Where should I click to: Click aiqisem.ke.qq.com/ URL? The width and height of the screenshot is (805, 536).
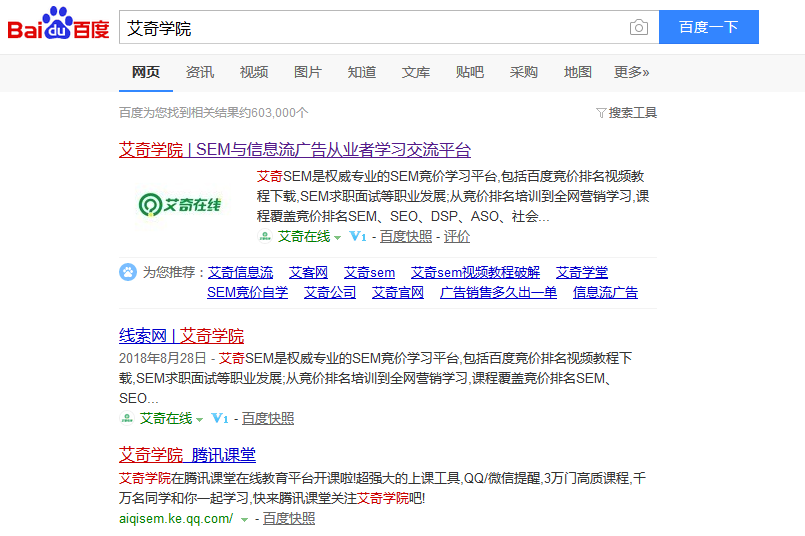(176, 519)
